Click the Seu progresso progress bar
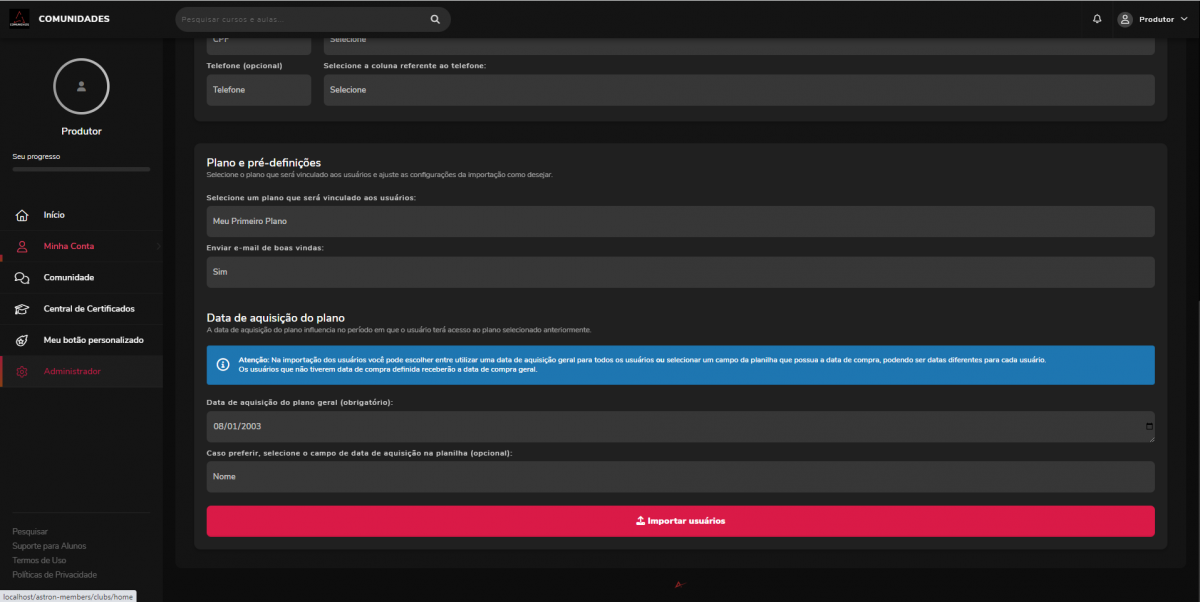This screenshot has height=602, width=1200. pyautogui.click(x=81, y=169)
